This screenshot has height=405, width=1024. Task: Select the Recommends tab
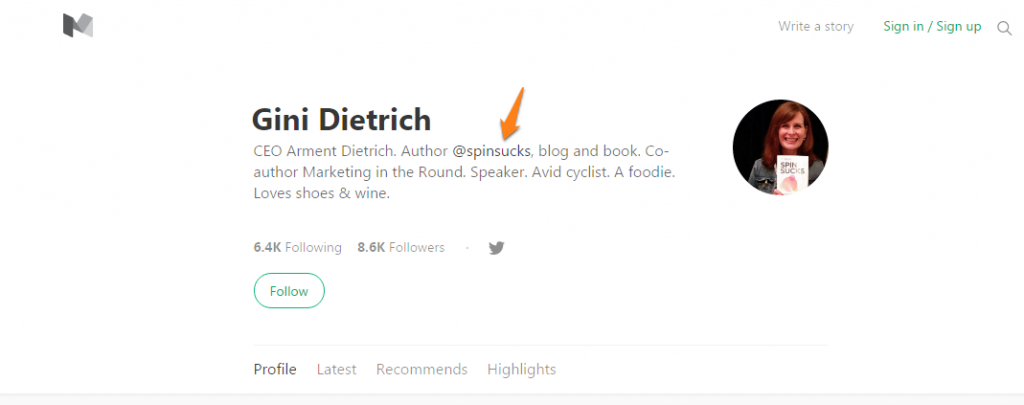click(x=421, y=369)
